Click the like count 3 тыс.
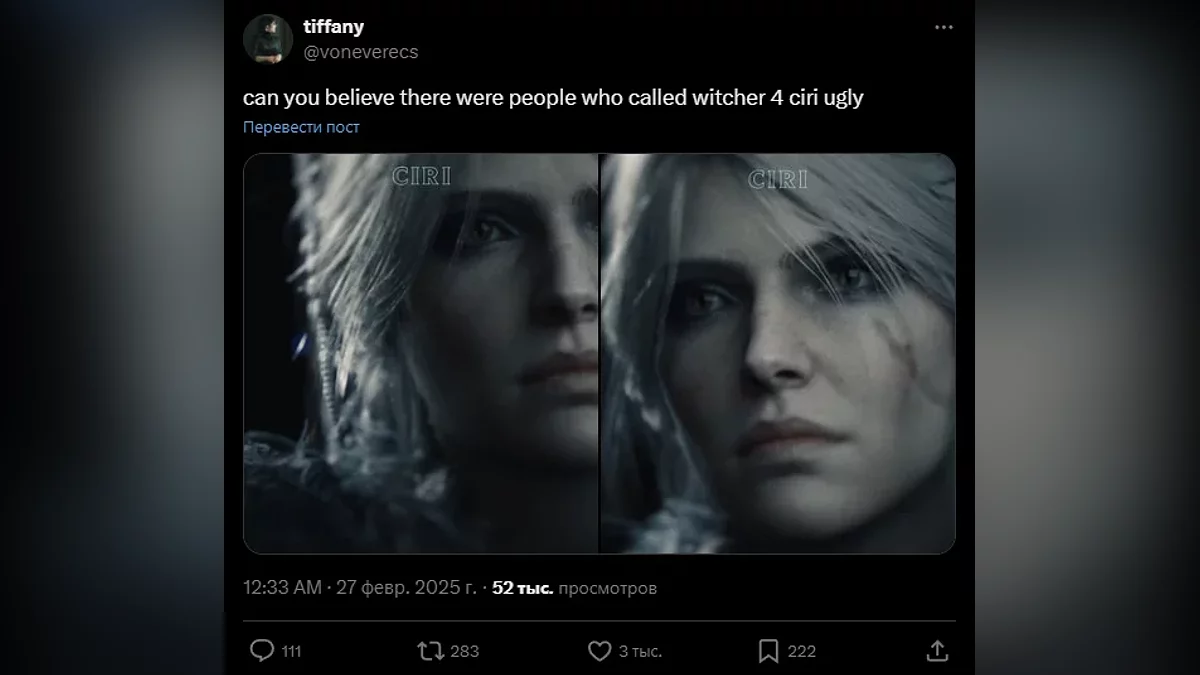This screenshot has height=675, width=1200. click(640, 651)
